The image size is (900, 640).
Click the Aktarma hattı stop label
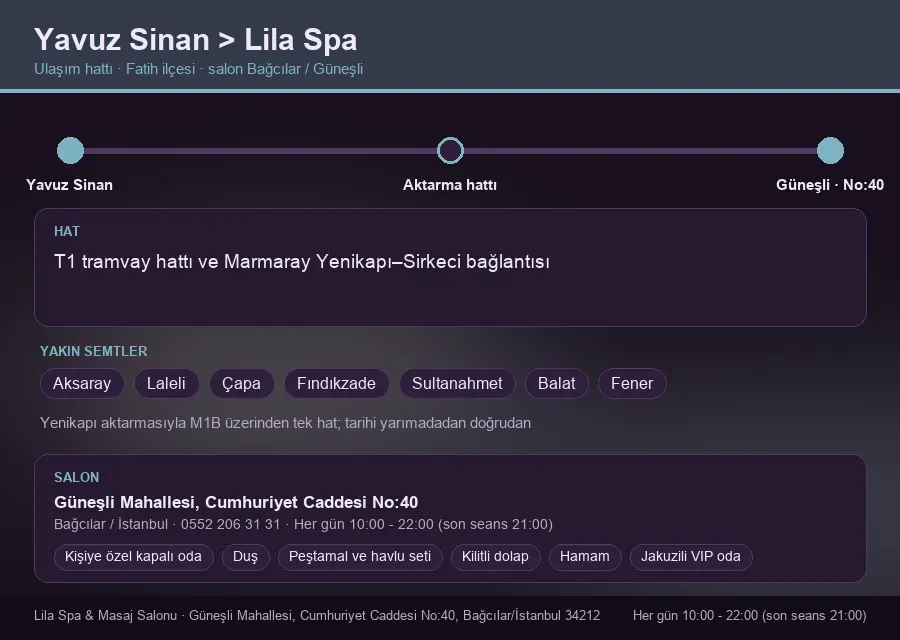click(x=450, y=185)
